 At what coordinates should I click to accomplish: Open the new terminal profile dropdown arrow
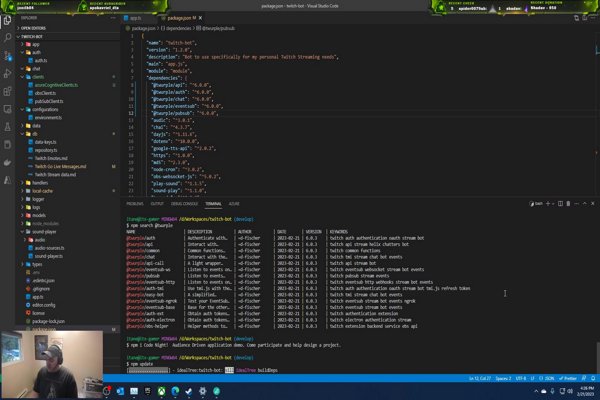pyautogui.click(x=553, y=204)
